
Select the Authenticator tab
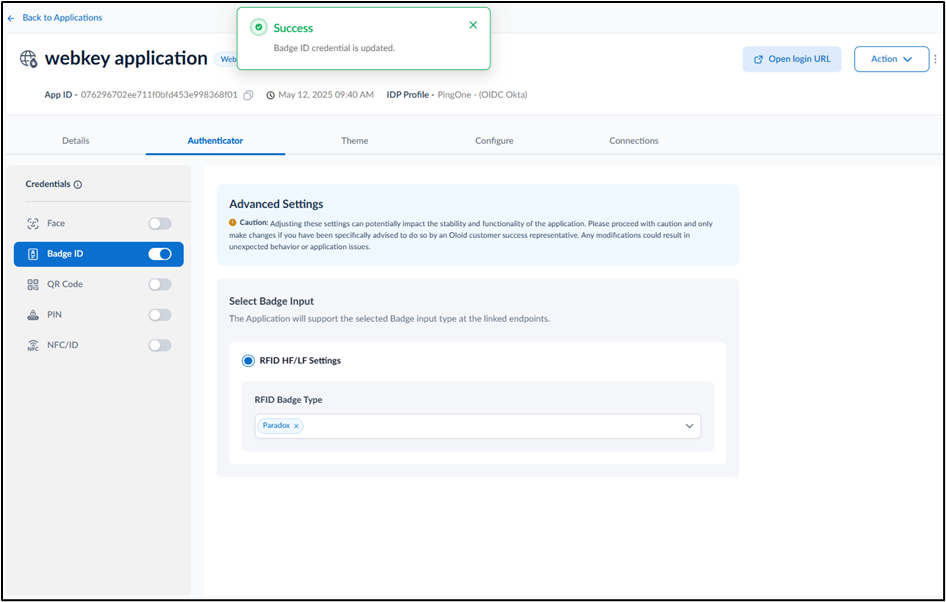click(215, 141)
